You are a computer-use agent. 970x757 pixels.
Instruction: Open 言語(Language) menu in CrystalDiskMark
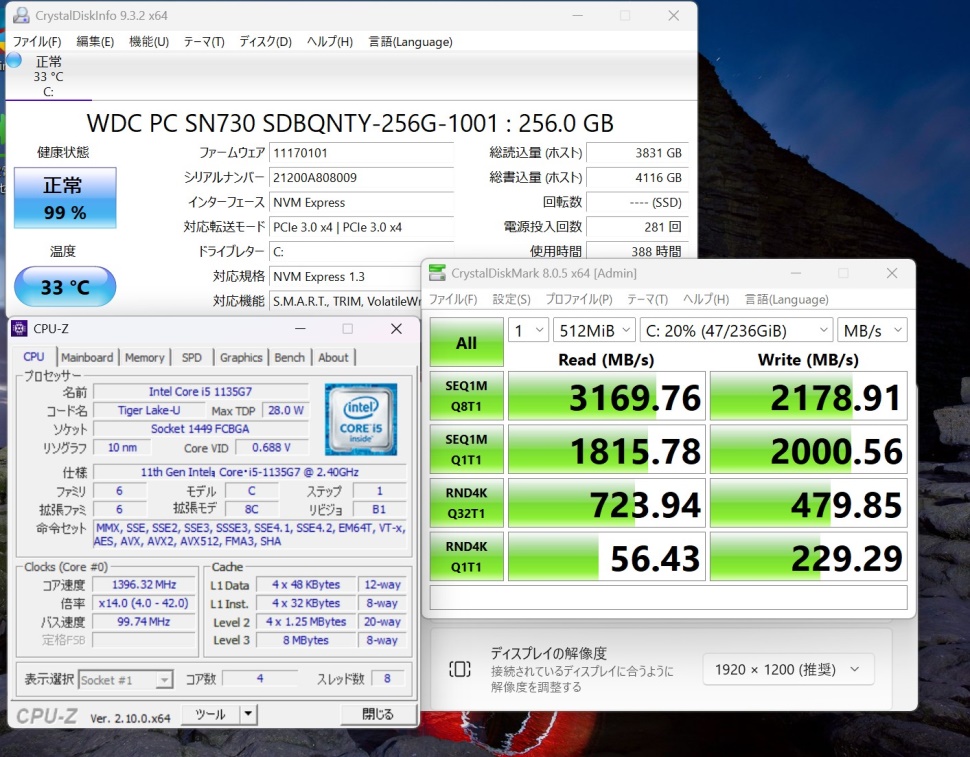click(787, 299)
